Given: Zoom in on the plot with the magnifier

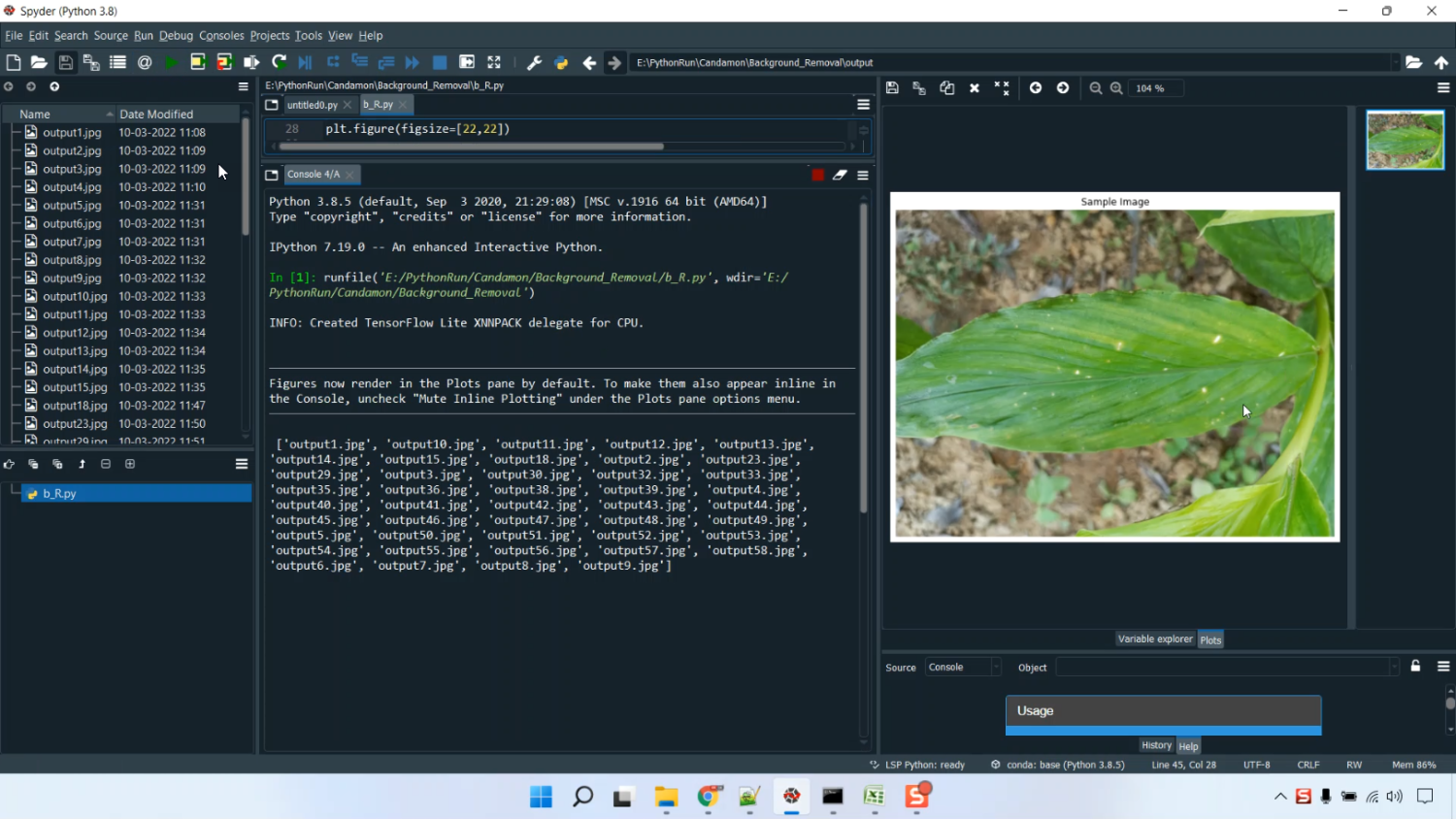Looking at the screenshot, I should [1116, 88].
